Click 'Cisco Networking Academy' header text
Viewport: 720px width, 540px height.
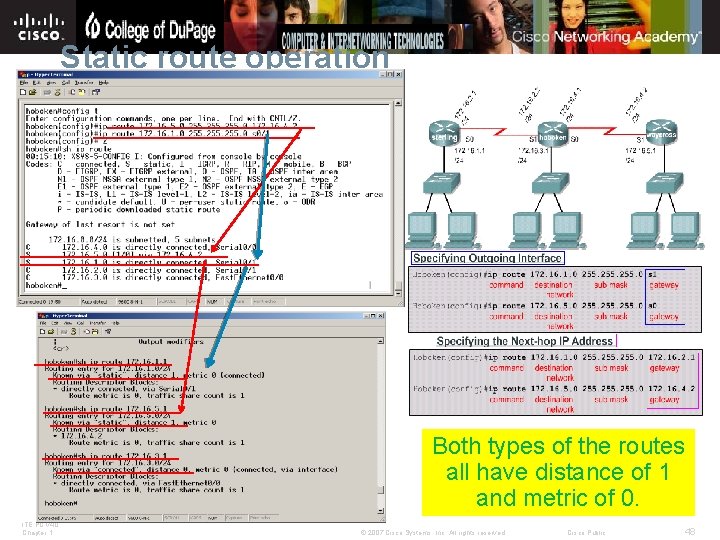coord(606,36)
